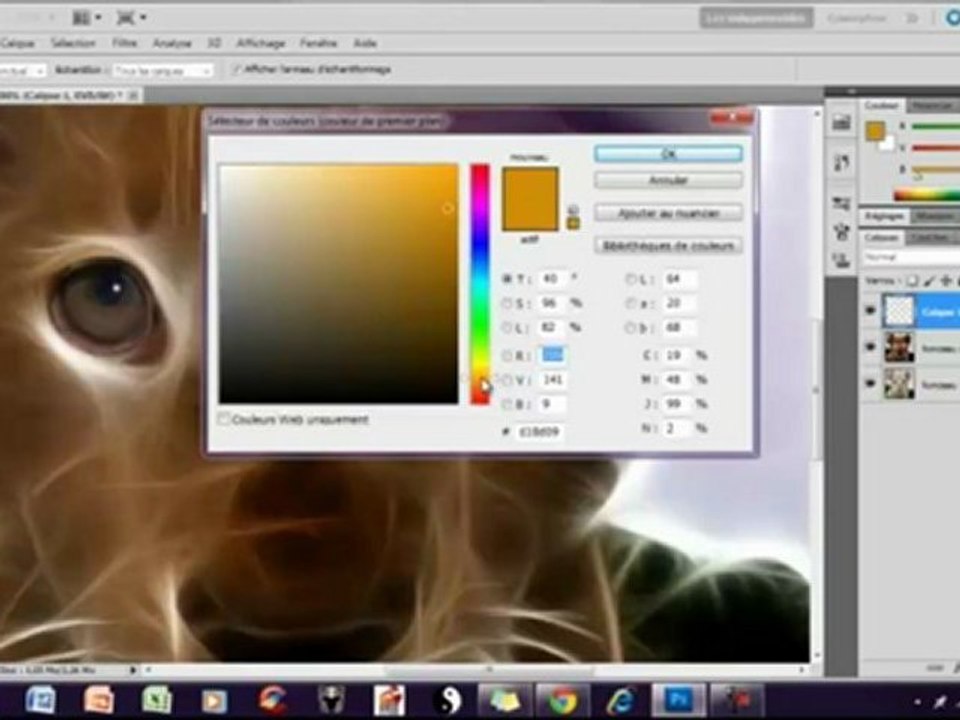Open 'Bibliothèques de couleurs' button
The height and width of the screenshot is (720, 960).
669,246
